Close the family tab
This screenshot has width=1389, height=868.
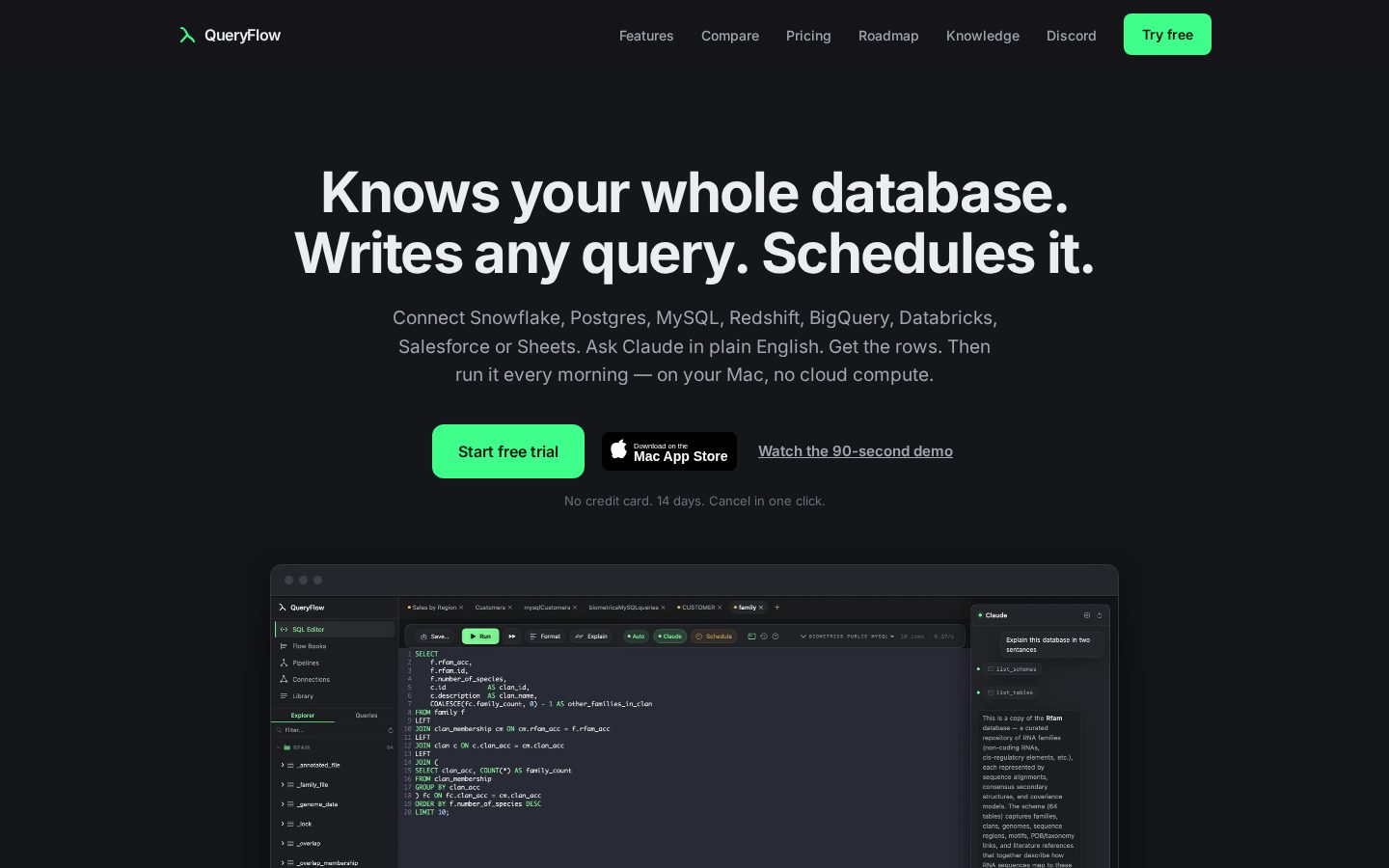pyautogui.click(x=761, y=608)
